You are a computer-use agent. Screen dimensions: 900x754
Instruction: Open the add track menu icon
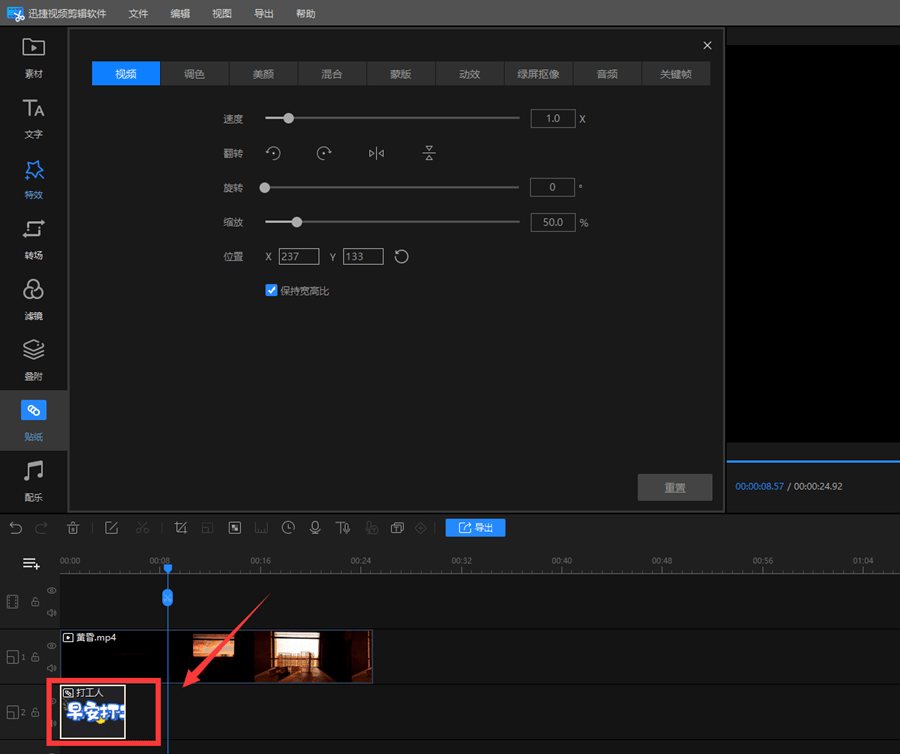(31, 563)
